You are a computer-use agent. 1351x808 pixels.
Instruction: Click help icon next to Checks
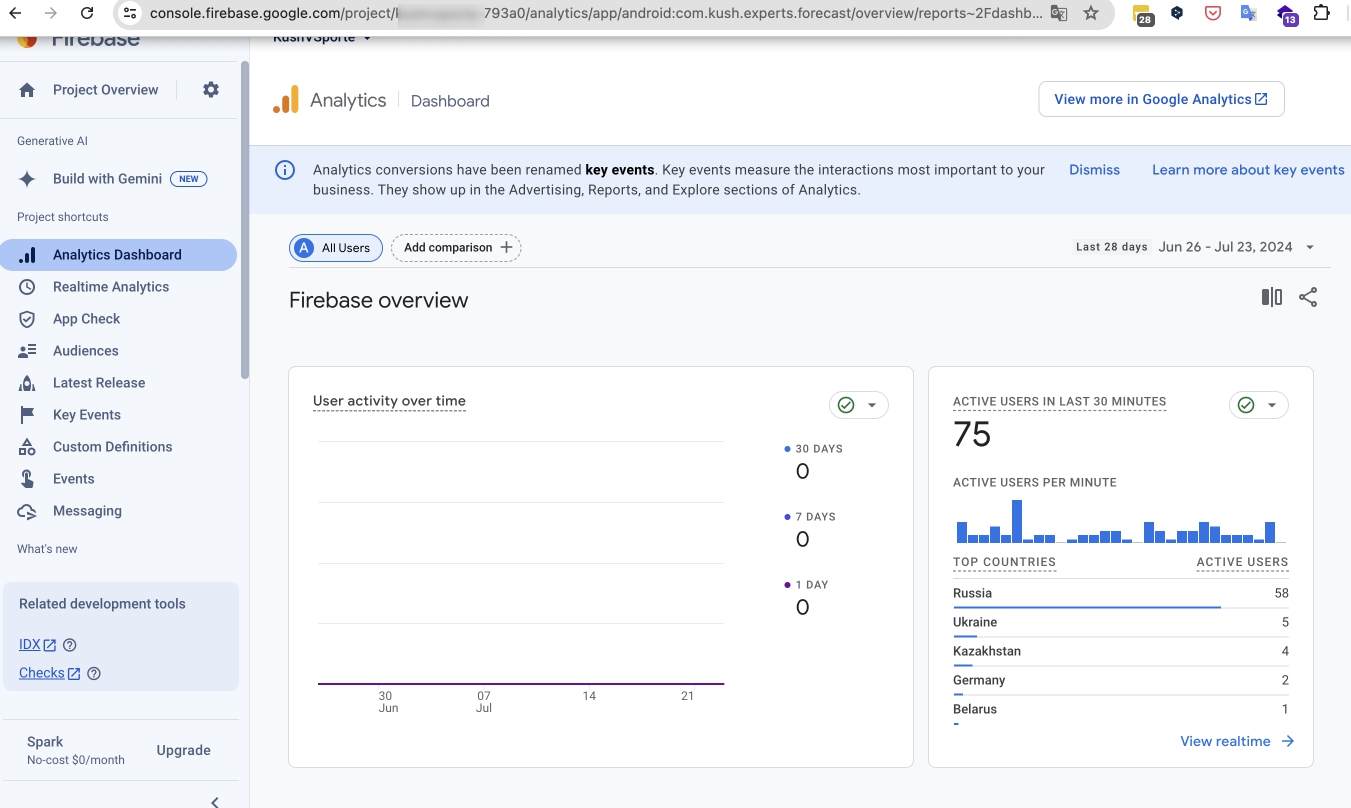click(94, 673)
